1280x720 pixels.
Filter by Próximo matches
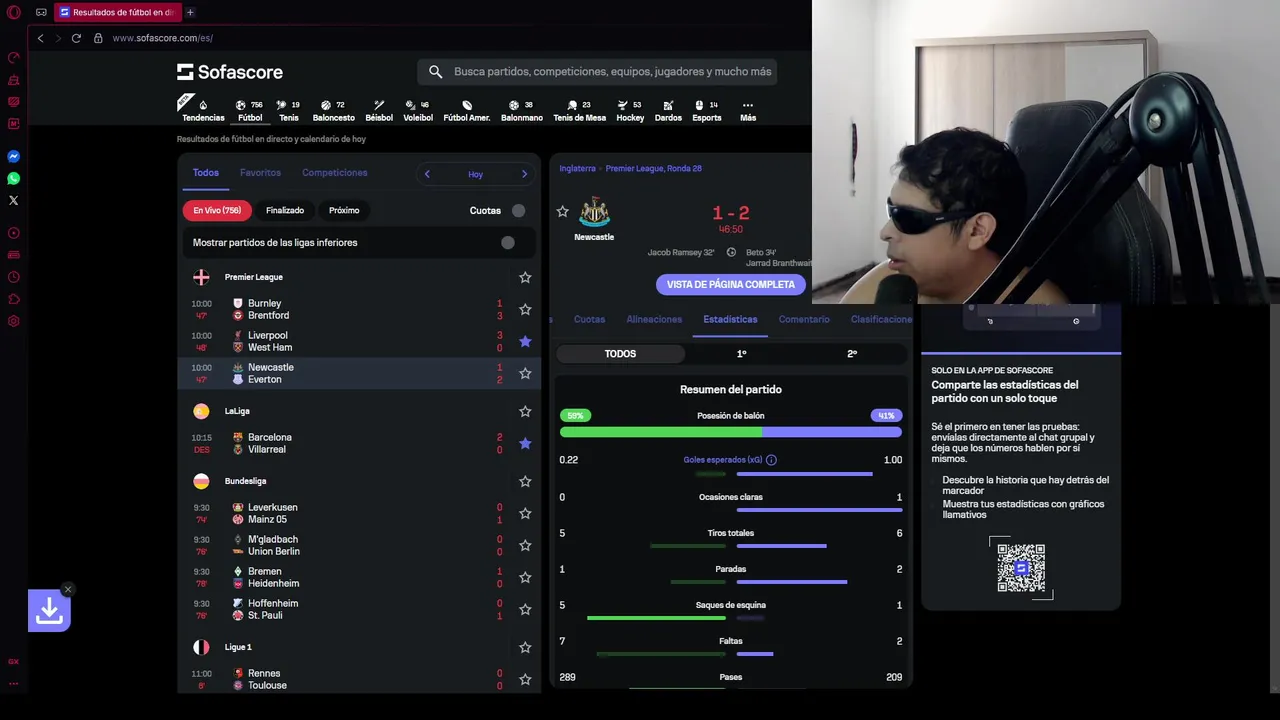(x=344, y=210)
